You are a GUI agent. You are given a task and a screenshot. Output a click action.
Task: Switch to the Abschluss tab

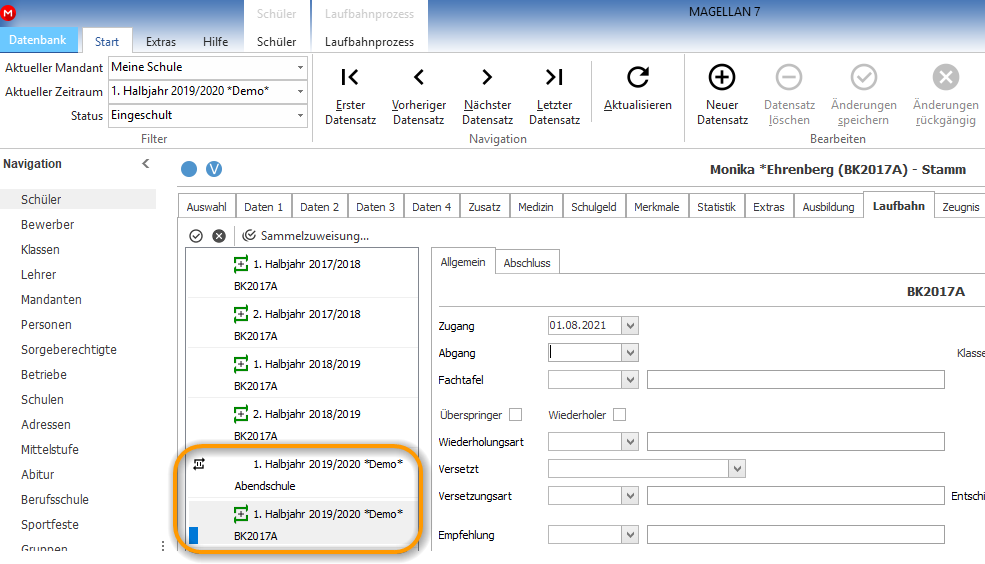click(526, 263)
